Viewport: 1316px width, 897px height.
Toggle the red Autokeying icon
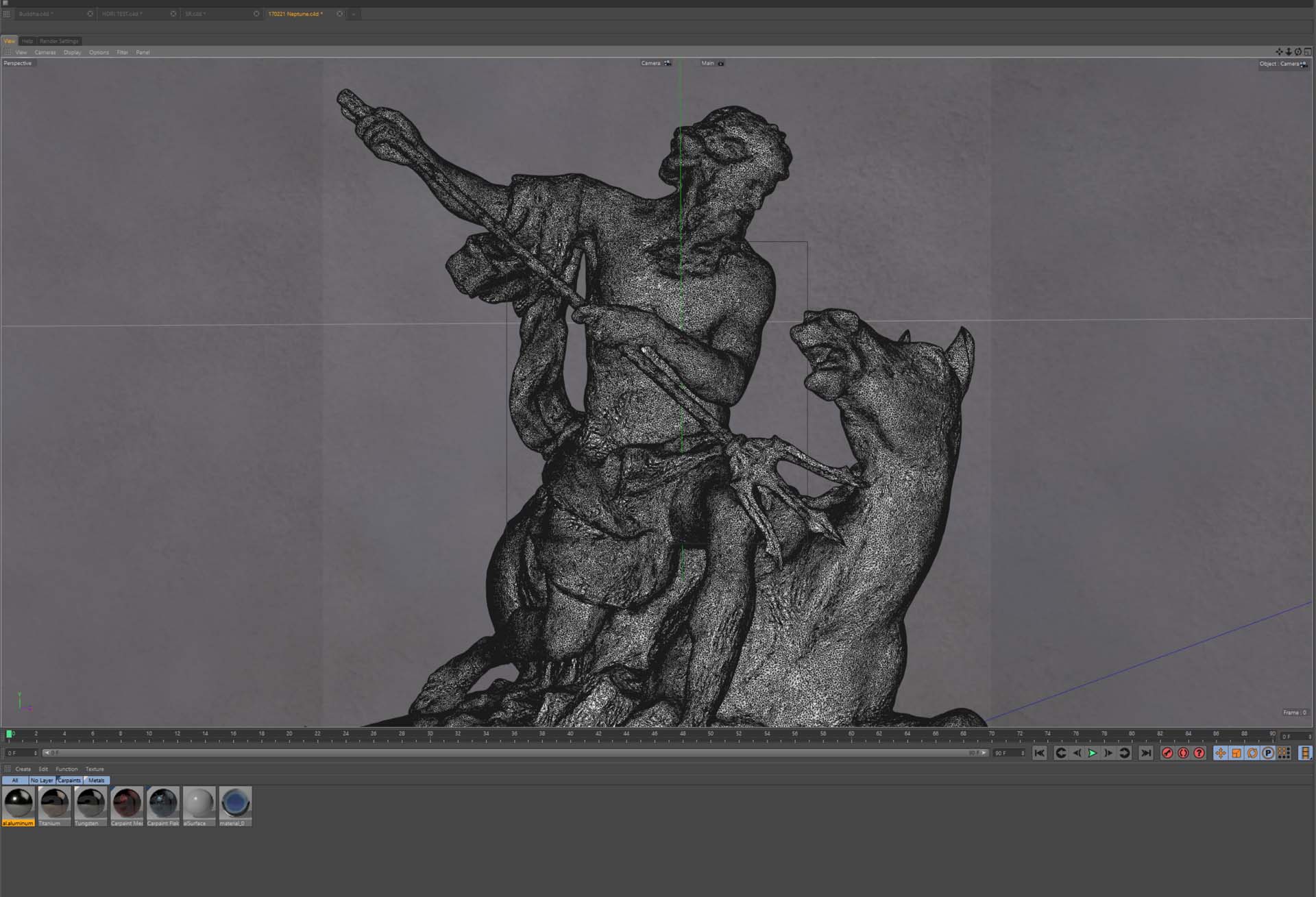[1183, 753]
